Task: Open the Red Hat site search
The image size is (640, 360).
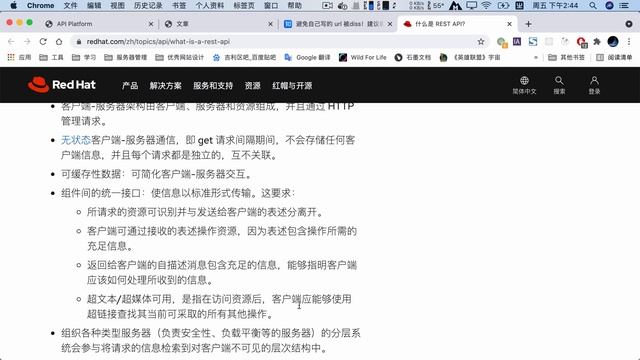Action: point(559,85)
